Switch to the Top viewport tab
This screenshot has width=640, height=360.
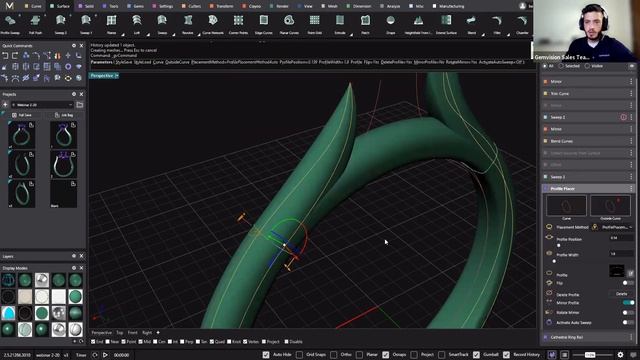(120, 333)
